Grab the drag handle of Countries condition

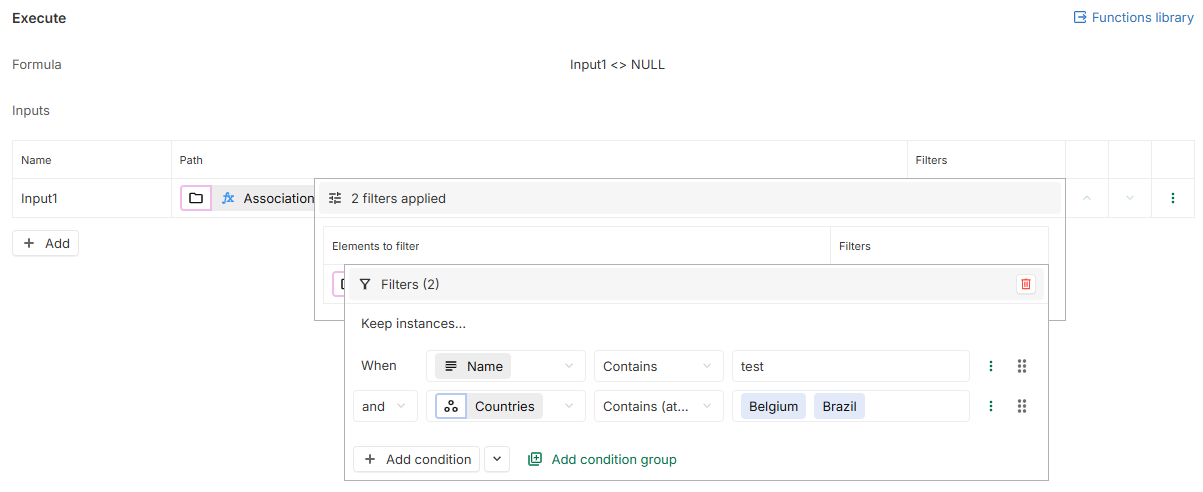pyautogui.click(x=1022, y=406)
